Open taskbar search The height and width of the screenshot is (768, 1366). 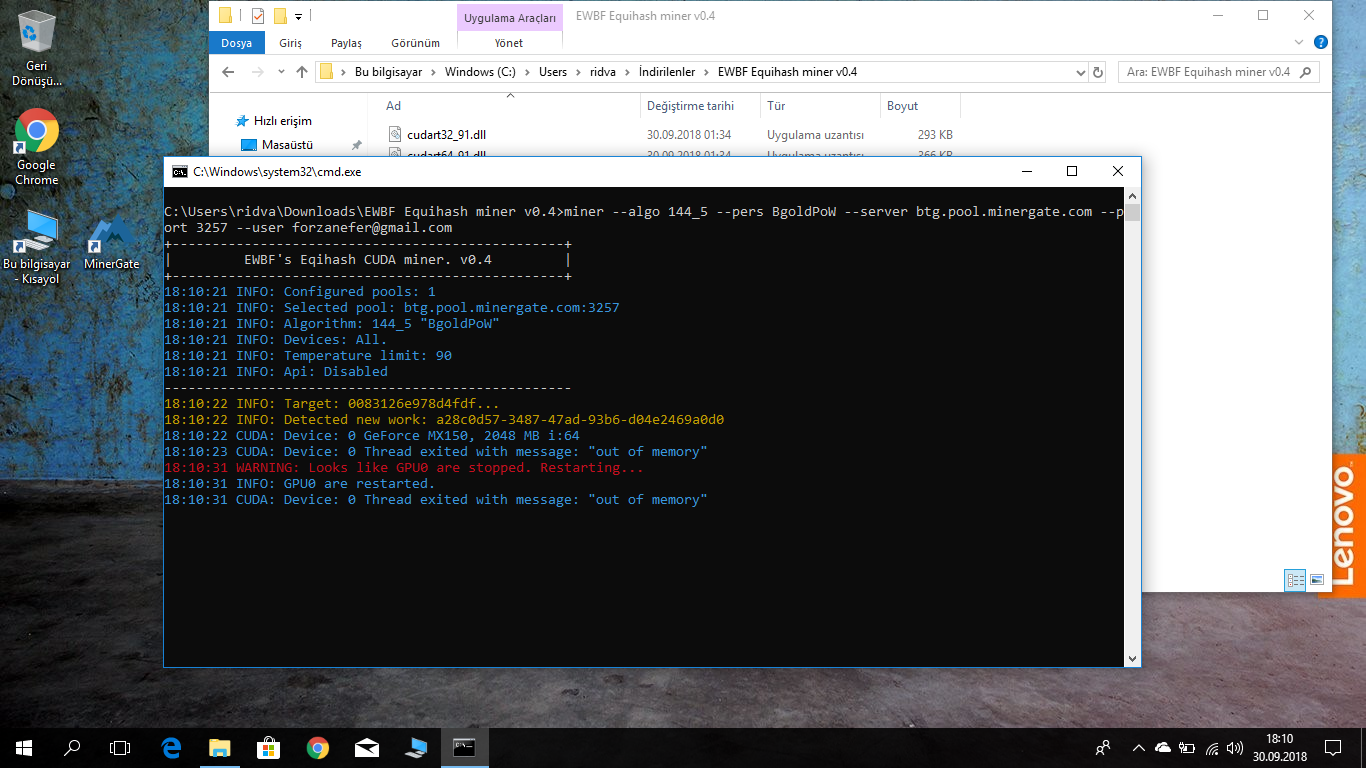pyautogui.click(x=72, y=747)
